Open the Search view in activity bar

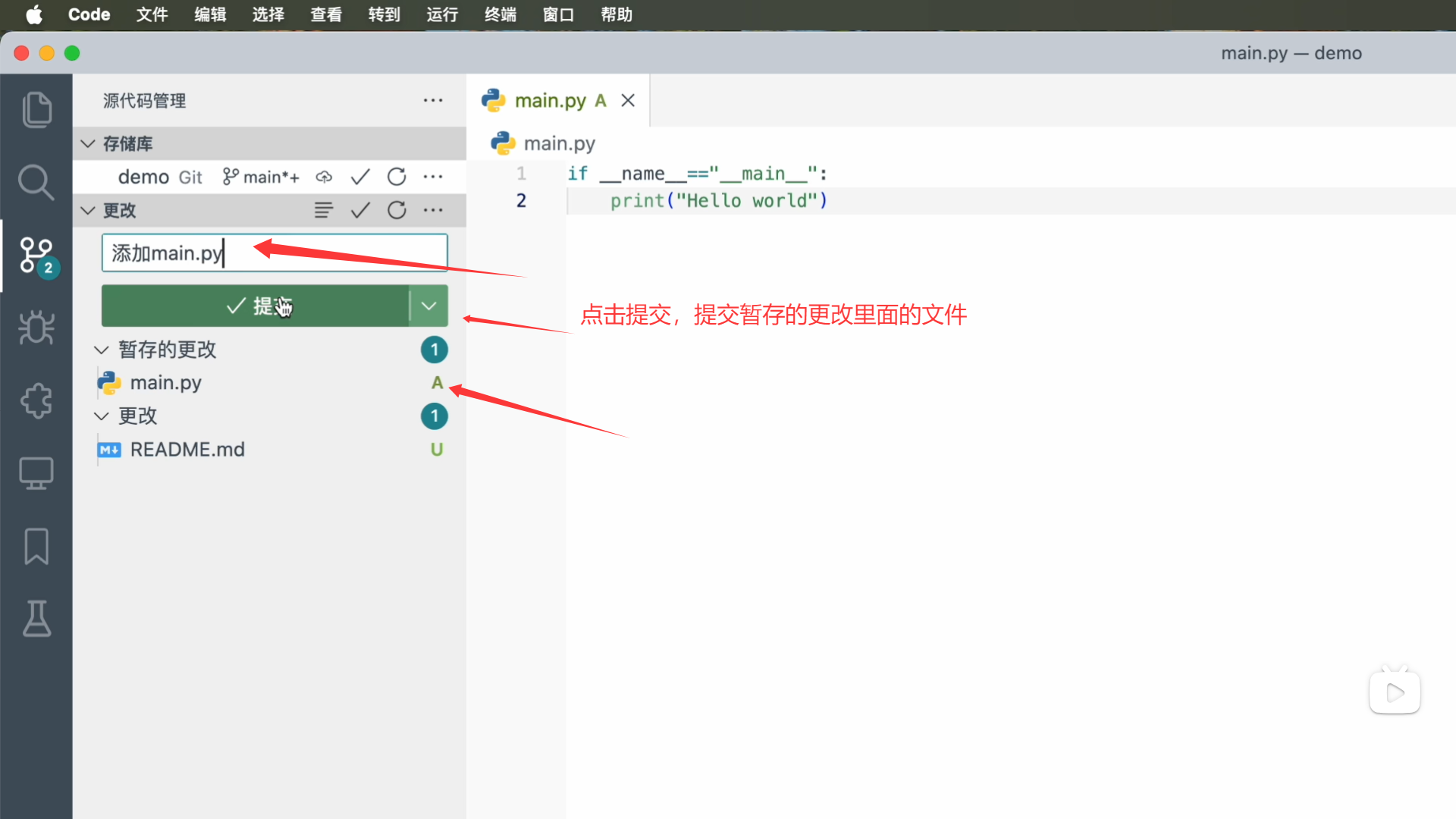tap(36, 183)
